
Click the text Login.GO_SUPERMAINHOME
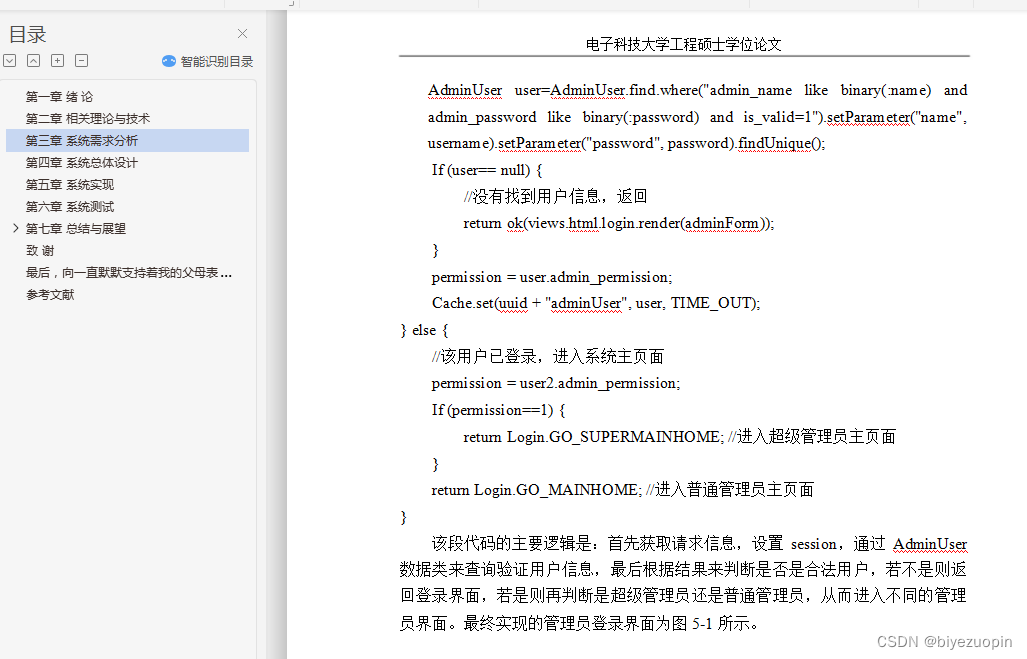[615, 437]
